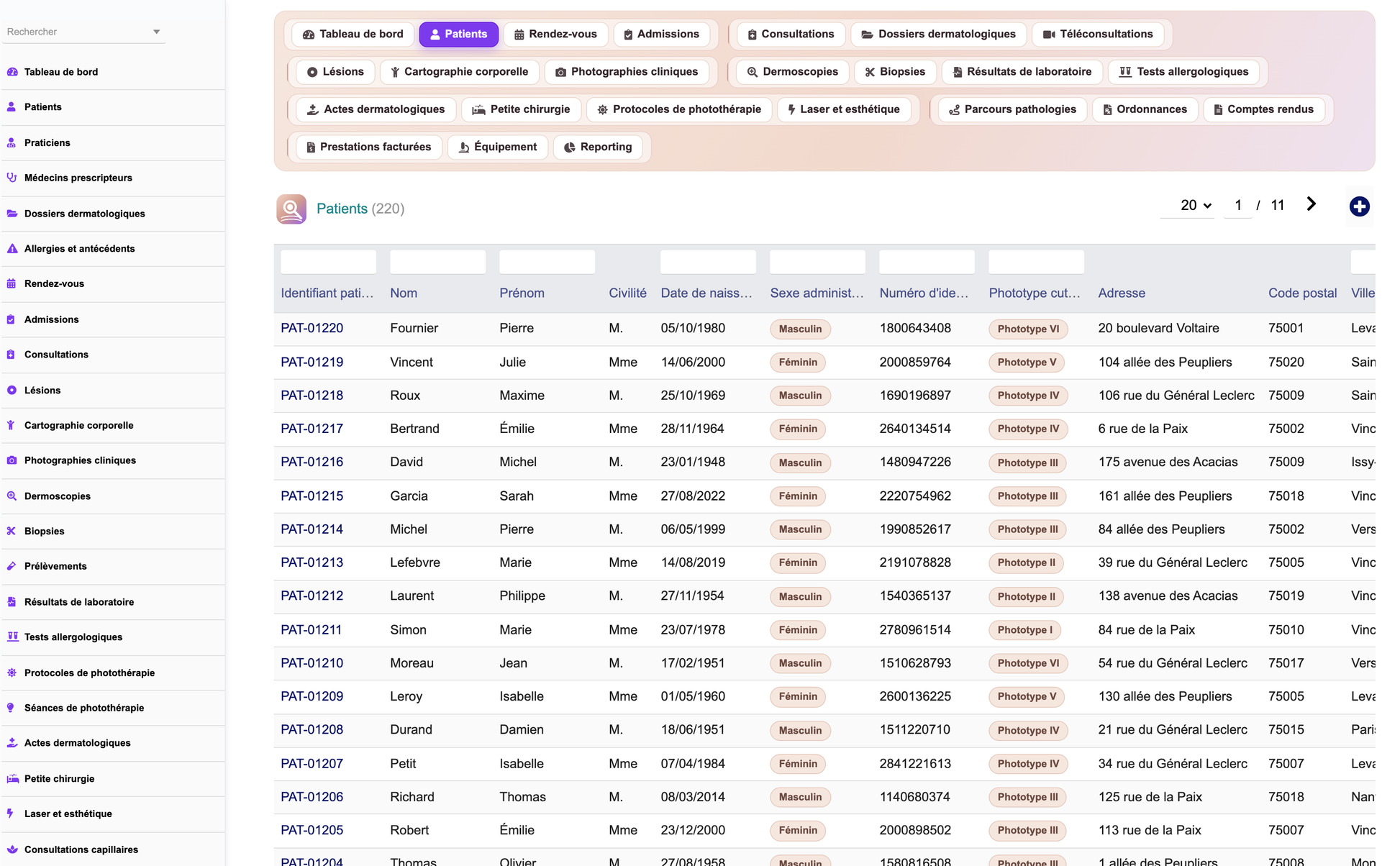Sort by the Prénom column header
Viewport: 1400px width, 866px height.
click(522, 293)
